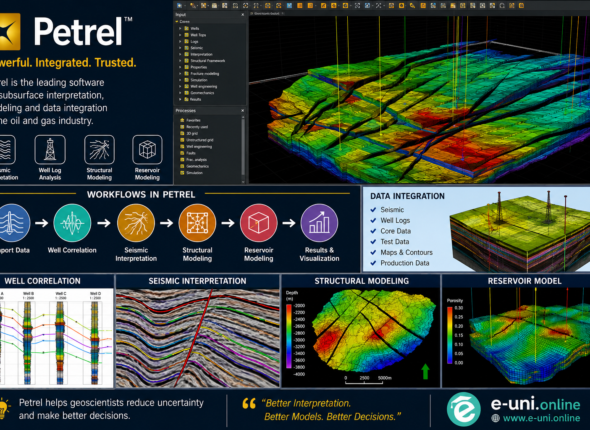Click the lightbulb icon beside the uncertainty statement
Viewport: 590px width, 430px height.
coord(5,409)
